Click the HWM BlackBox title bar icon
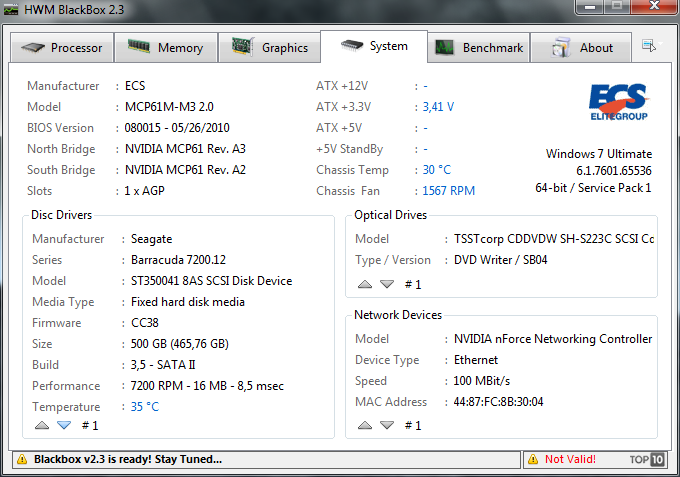 point(11,9)
